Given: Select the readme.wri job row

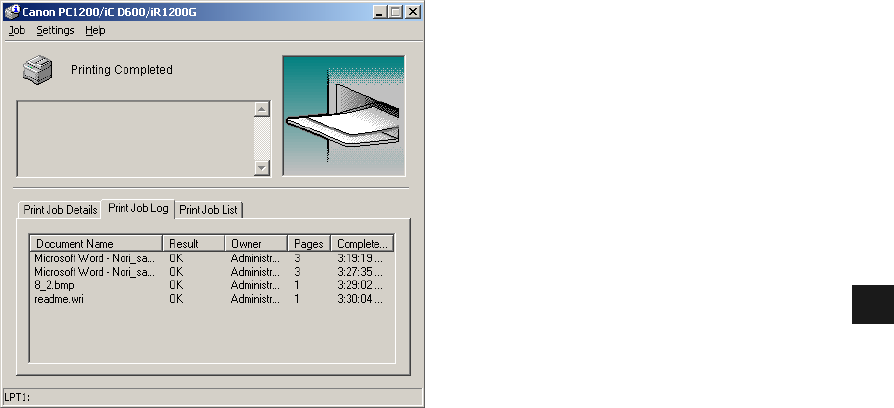Looking at the screenshot, I should coord(212,299).
